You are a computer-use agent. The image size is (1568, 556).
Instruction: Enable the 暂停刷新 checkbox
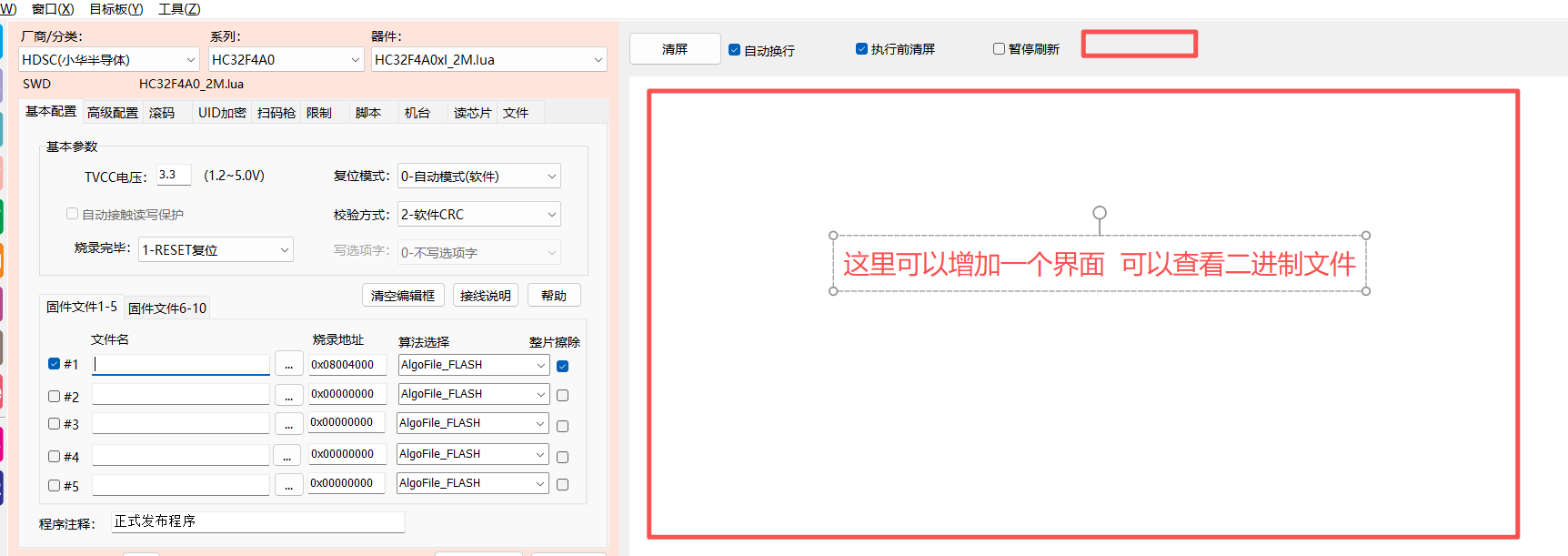click(x=999, y=49)
